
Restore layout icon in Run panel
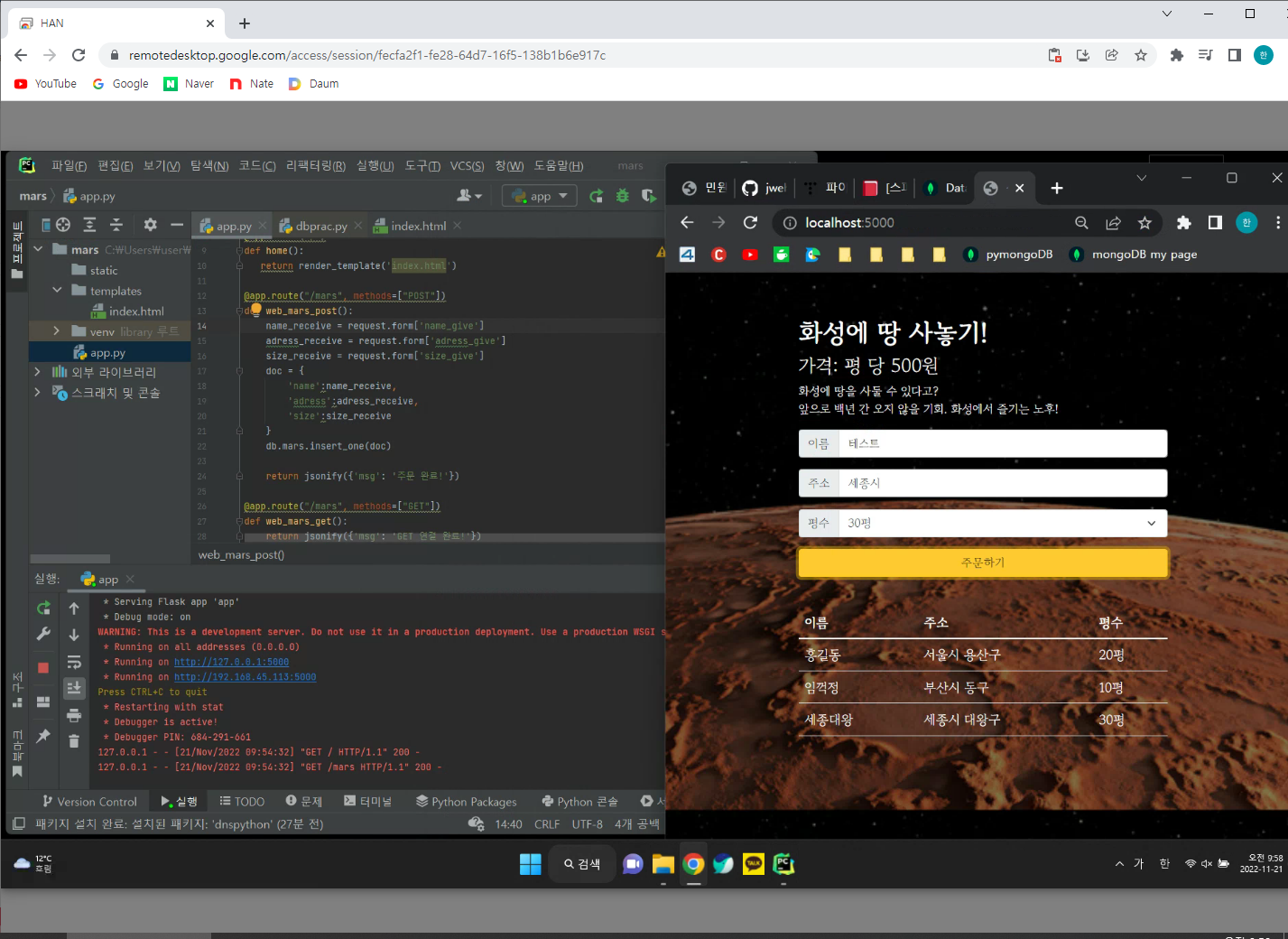point(43,702)
